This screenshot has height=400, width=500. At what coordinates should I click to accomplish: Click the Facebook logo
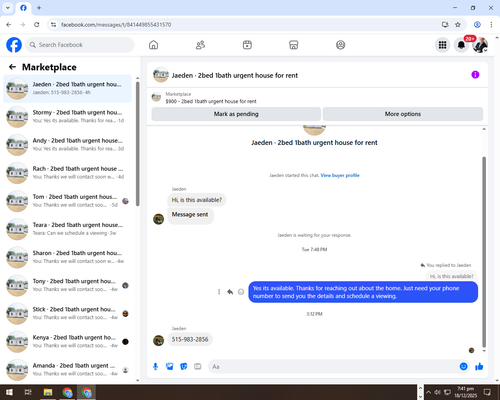coord(14,45)
